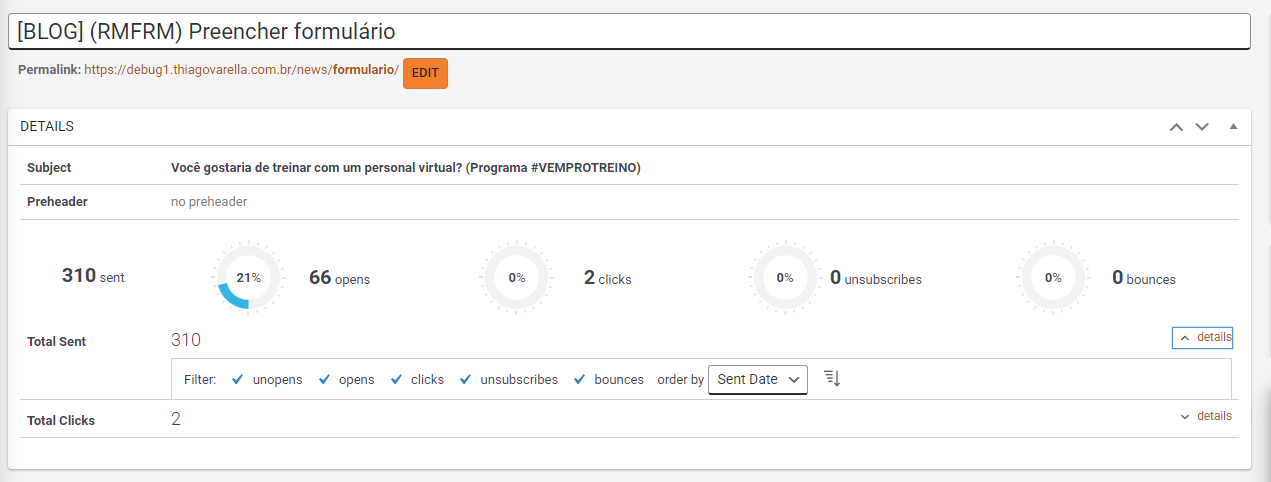
Task: Uncheck the unsubscribes filter
Action: [466, 380]
